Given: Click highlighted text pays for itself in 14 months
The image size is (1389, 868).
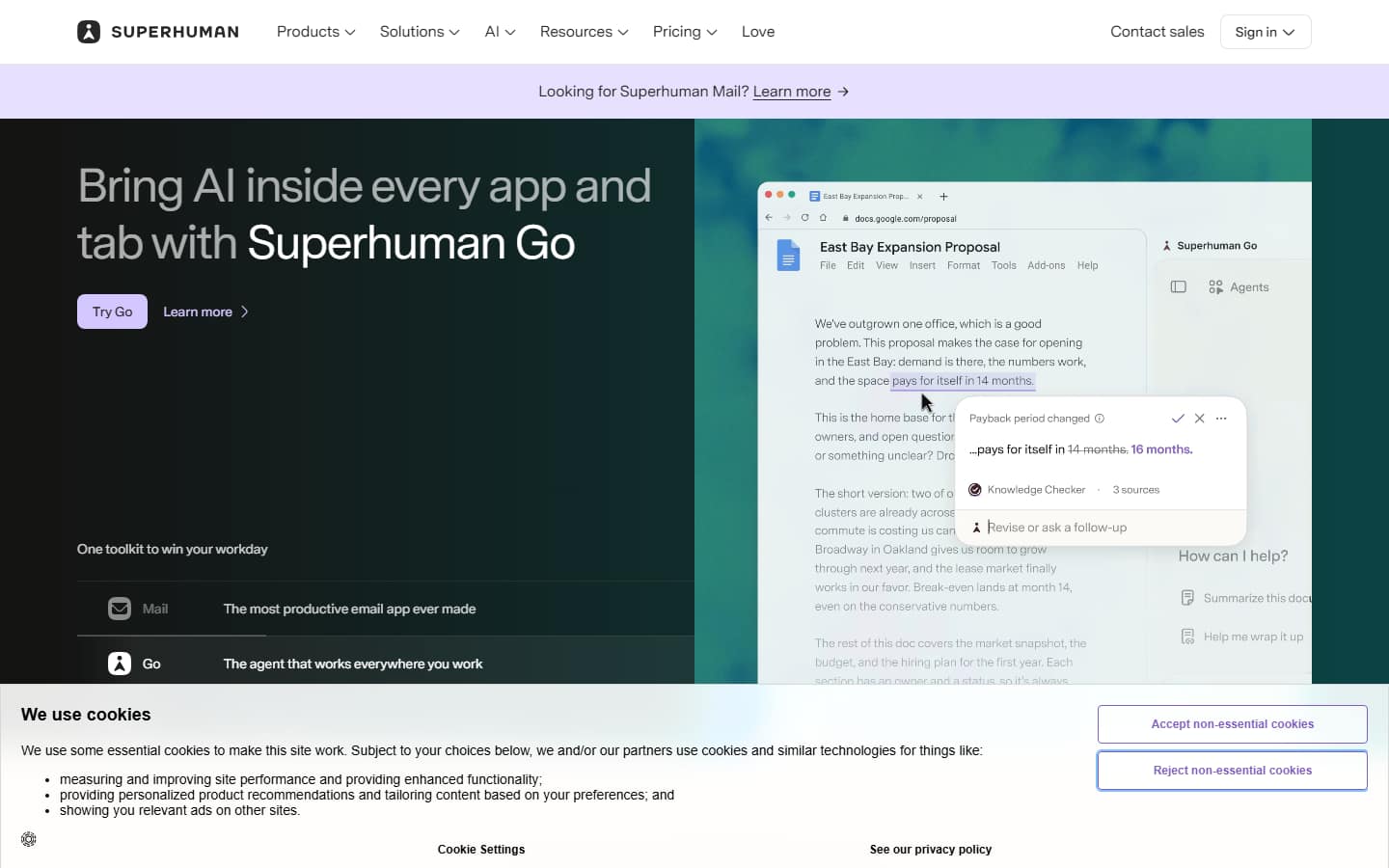Looking at the screenshot, I should [963, 381].
